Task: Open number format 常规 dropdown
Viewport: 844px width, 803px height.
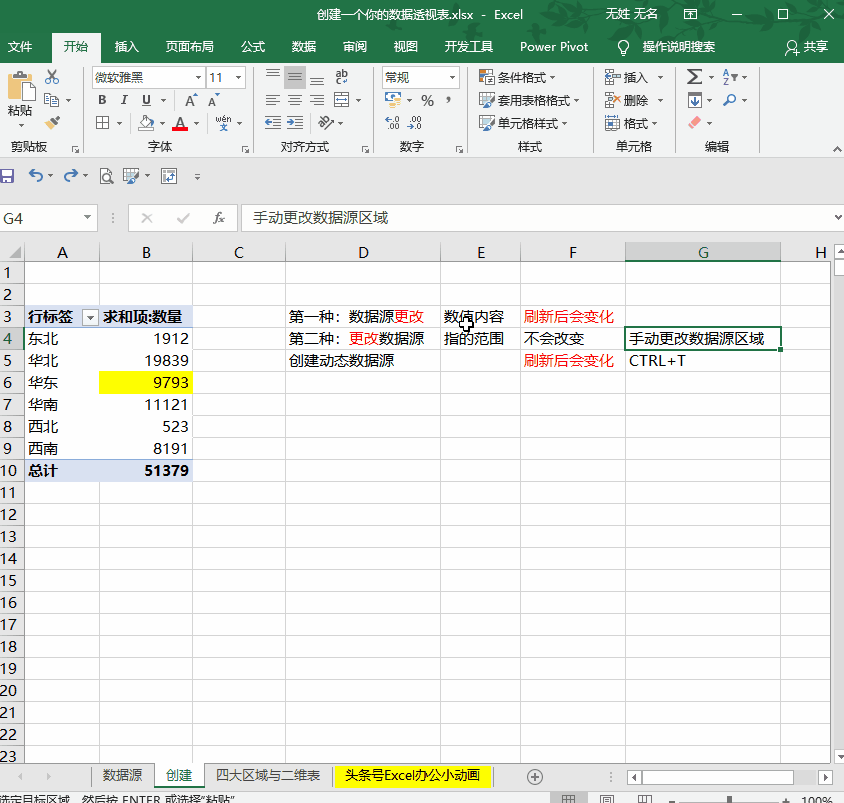Action: [453, 78]
